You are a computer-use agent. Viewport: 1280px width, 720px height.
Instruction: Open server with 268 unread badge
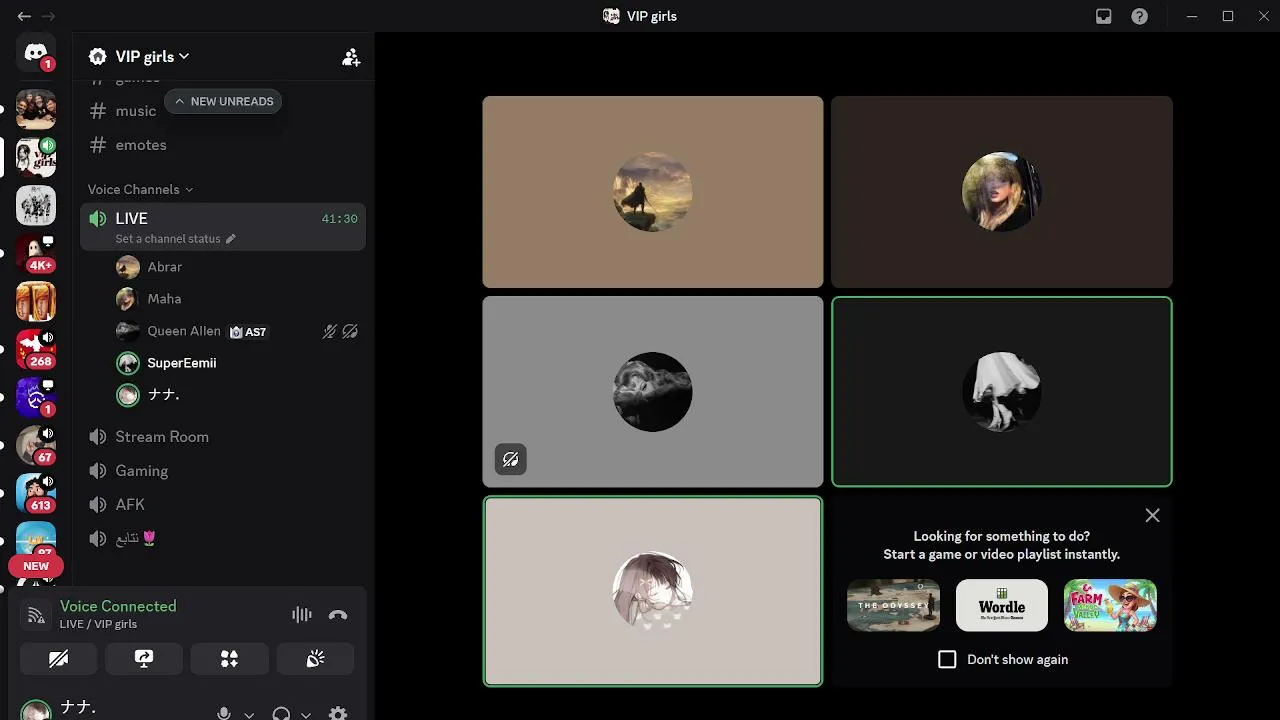pos(36,349)
